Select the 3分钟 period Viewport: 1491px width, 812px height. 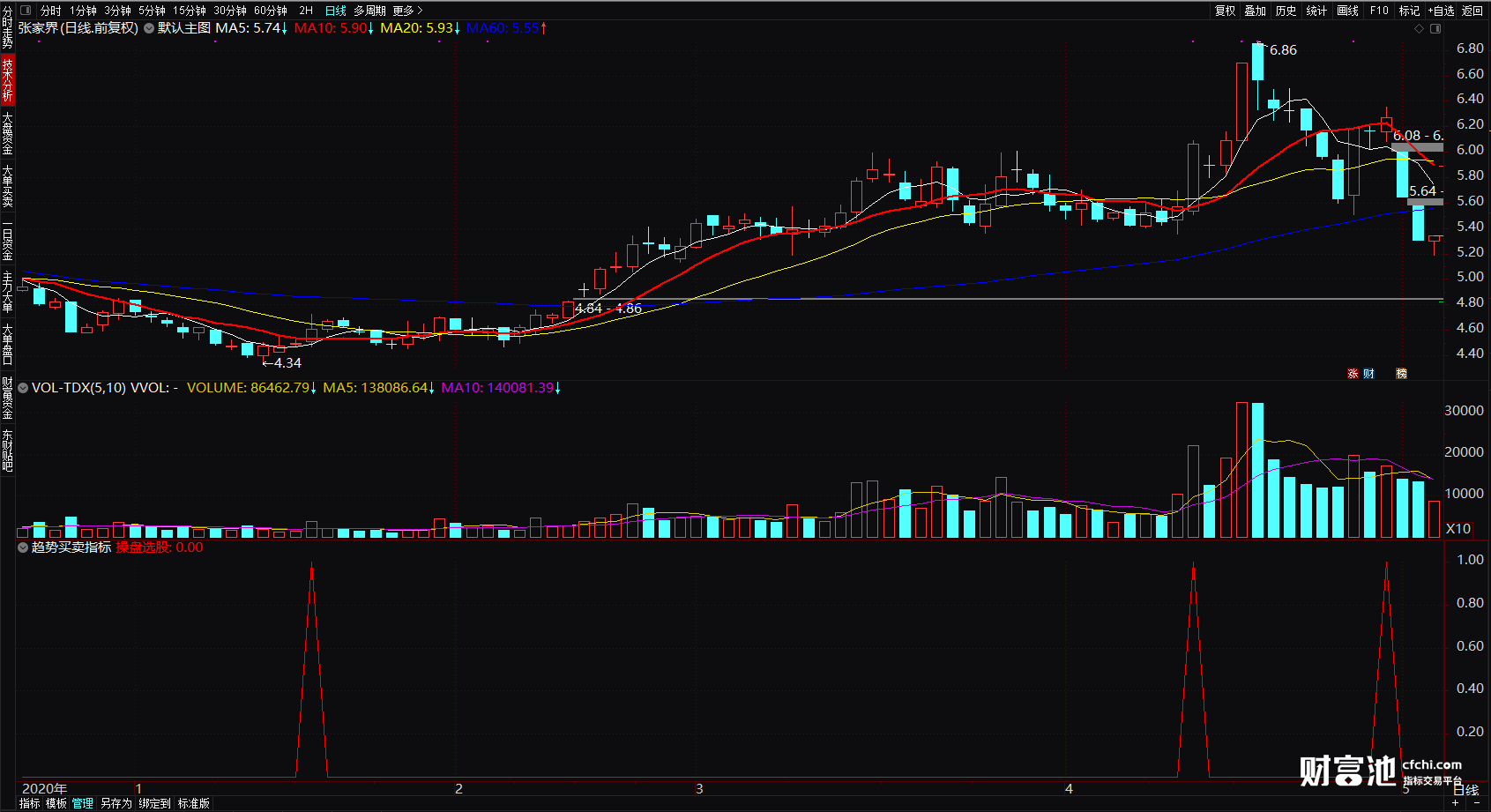coord(118,11)
